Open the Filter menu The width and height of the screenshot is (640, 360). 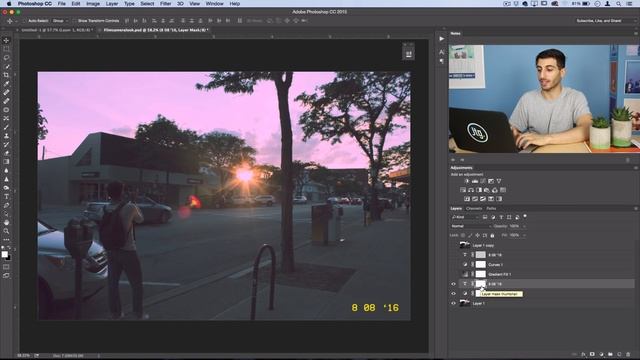tap(165, 4)
